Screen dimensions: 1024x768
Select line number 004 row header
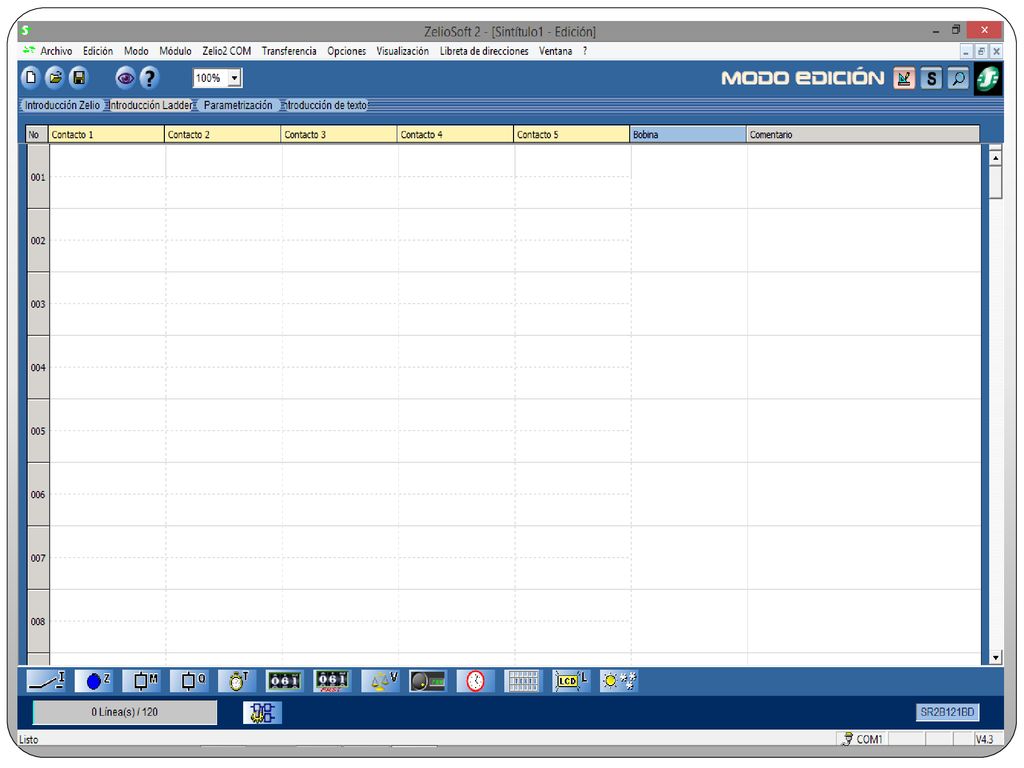tap(38, 368)
